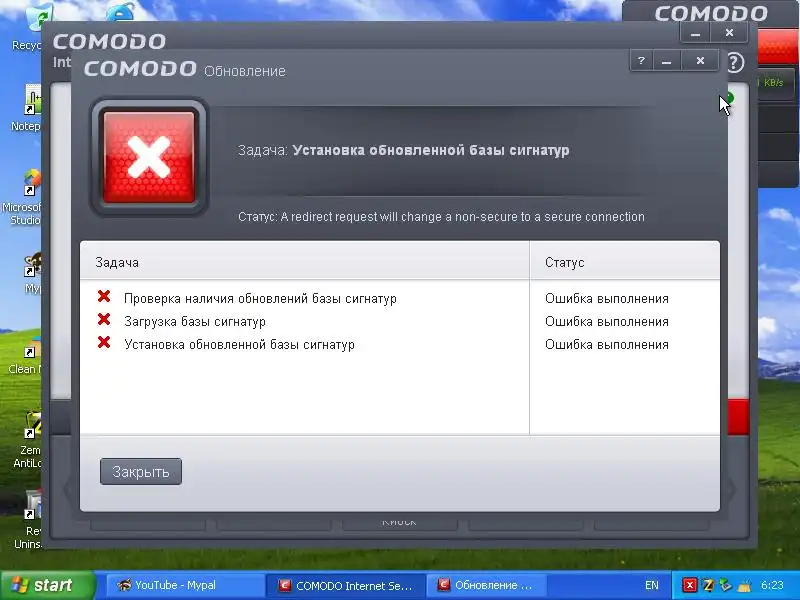Close the update dialog with Закрыть button
The width and height of the screenshot is (800, 600).
click(x=141, y=471)
